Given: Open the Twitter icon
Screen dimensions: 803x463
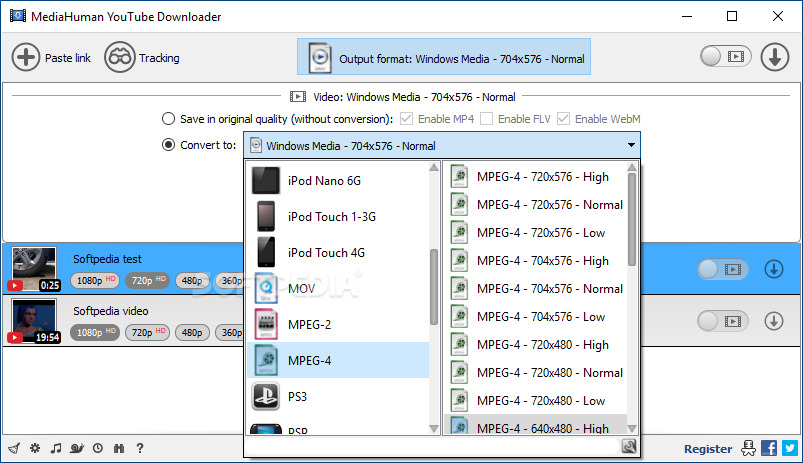Looking at the screenshot, I should click(x=790, y=448).
